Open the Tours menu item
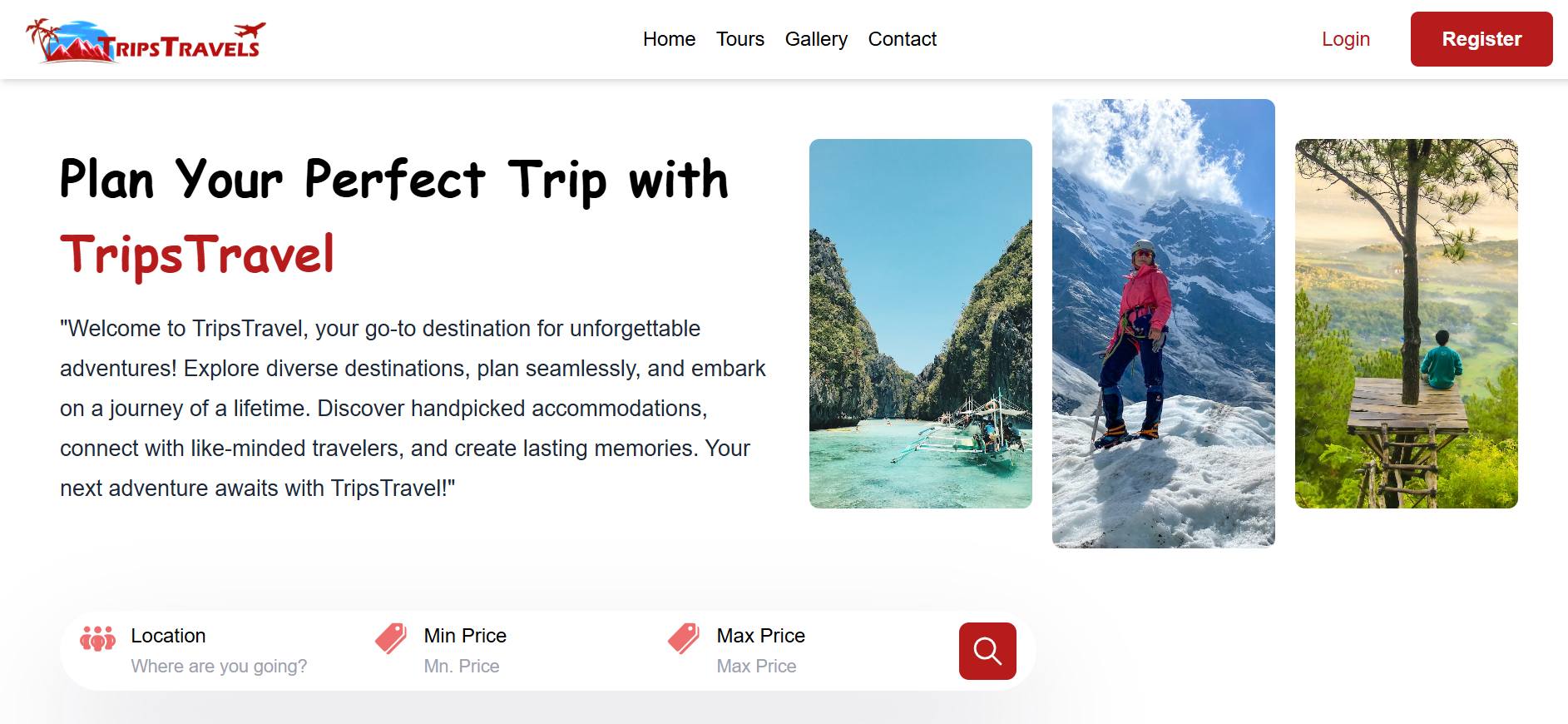The image size is (1568, 724). (739, 39)
